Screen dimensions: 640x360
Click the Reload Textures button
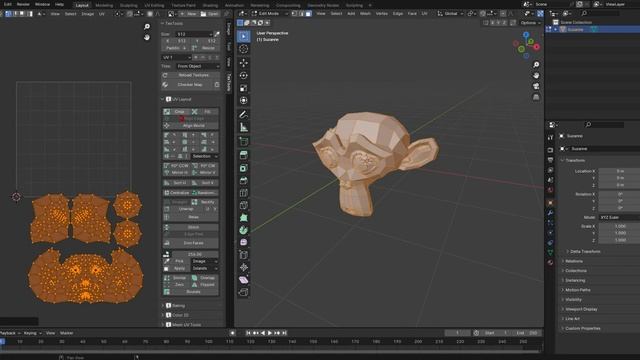point(191,76)
